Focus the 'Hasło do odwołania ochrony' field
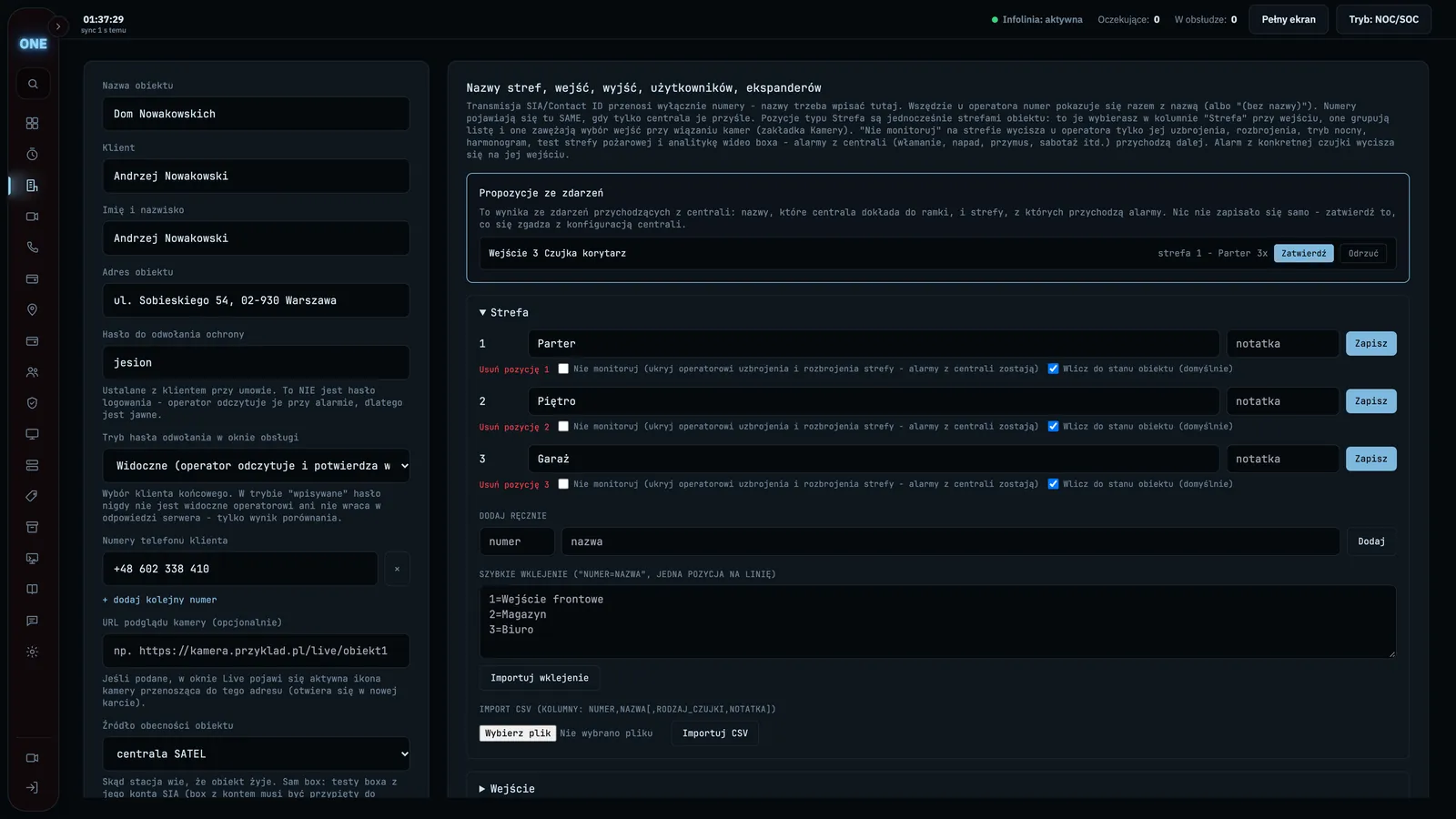 [x=256, y=362]
